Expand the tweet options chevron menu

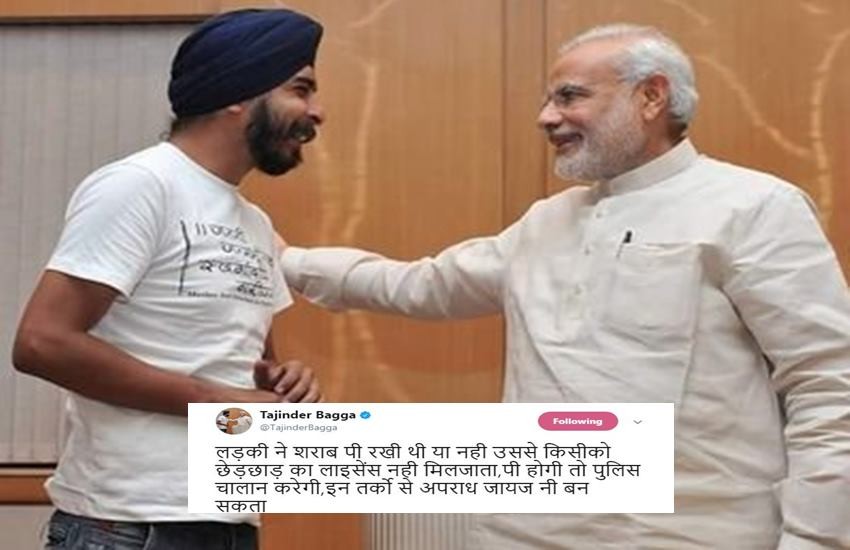(638, 422)
